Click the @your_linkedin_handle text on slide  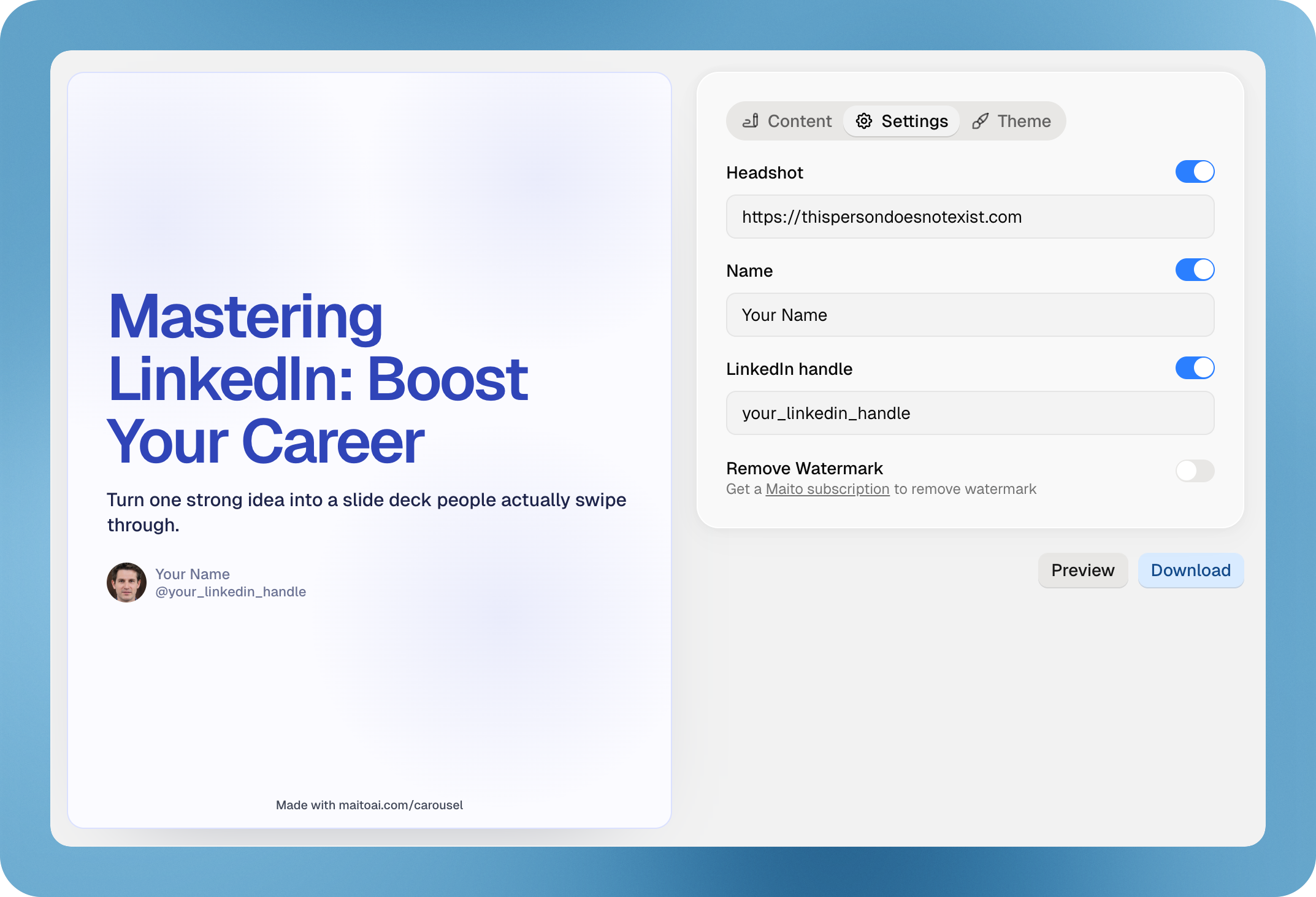click(x=231, y=591)
